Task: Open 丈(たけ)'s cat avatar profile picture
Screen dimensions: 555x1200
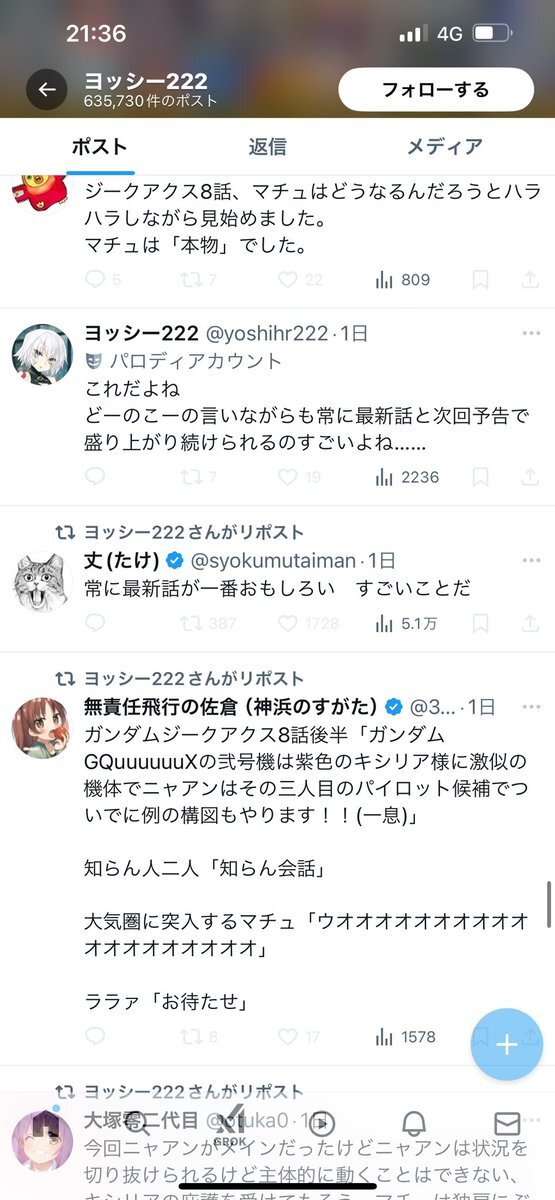Action: click(41, 581)
